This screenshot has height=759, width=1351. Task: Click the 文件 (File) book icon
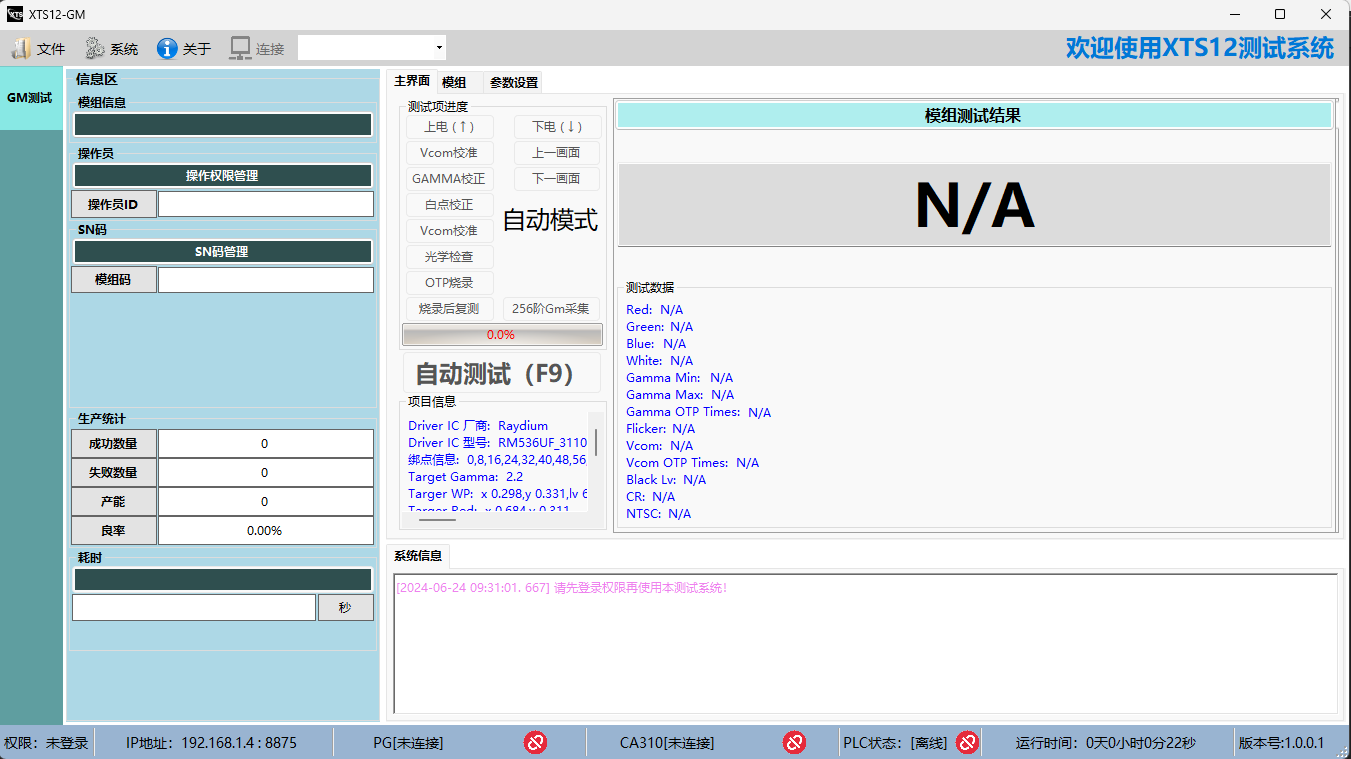(x=21, y=48)
